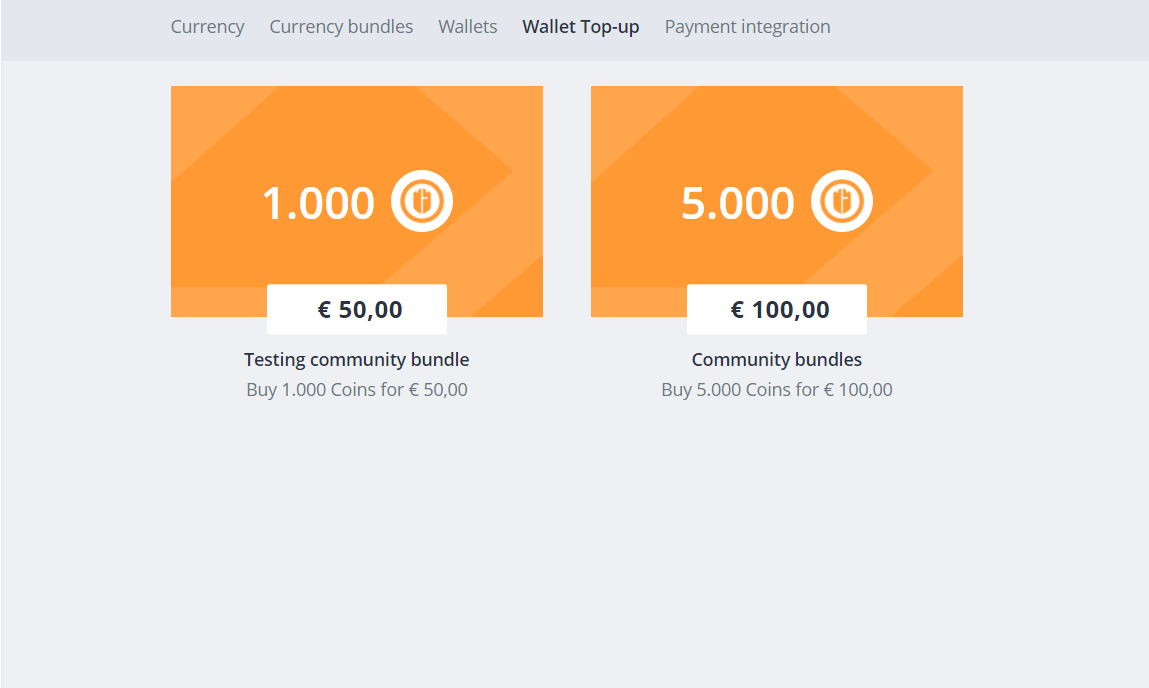
Task: Click the gap between the two bundle cards
Action: tap(567, 200)
